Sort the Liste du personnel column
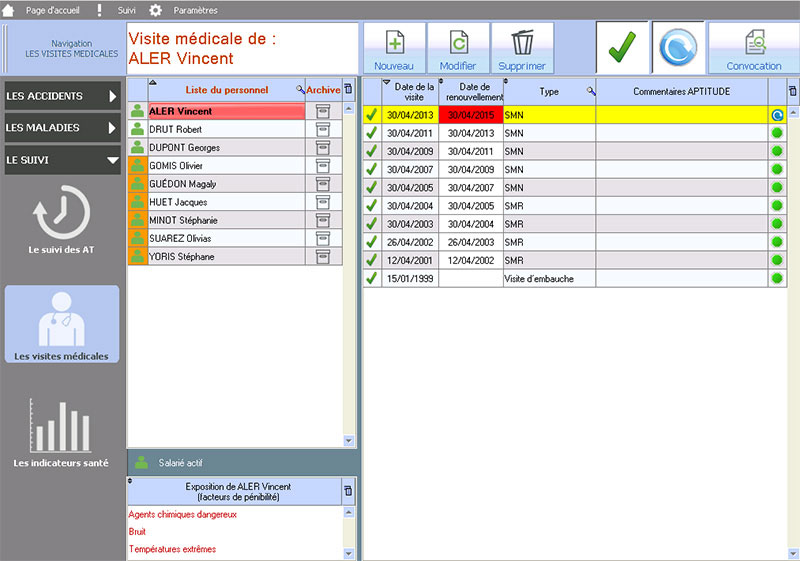 [227, 90]
